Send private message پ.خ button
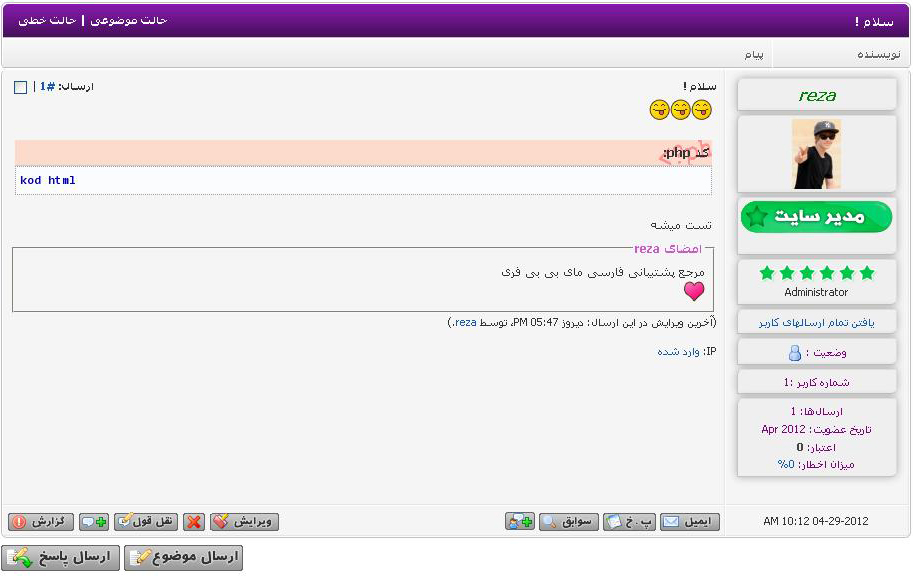 coord(629,521)
